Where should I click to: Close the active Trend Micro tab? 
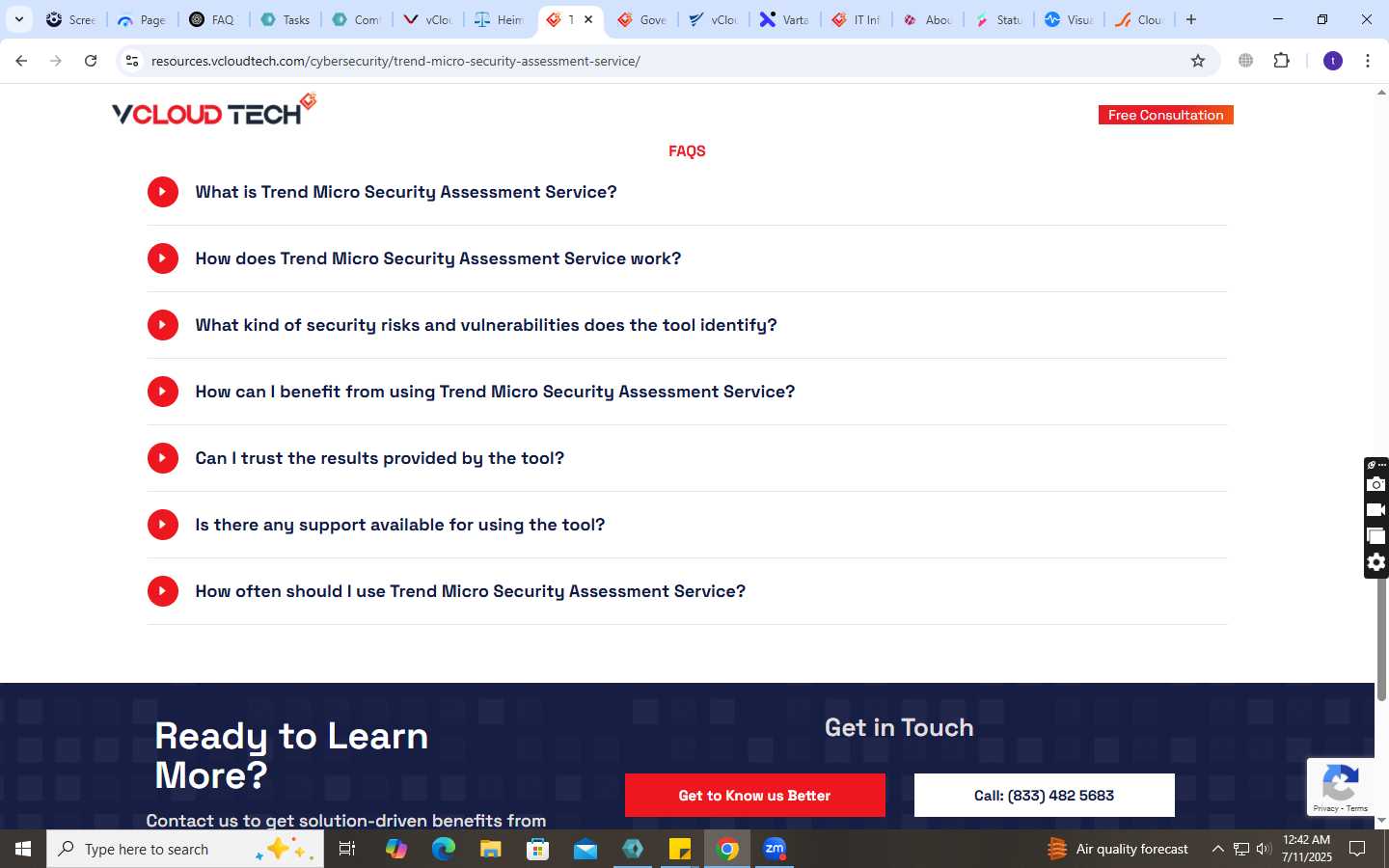pyautogui.click(x=588, y=19)
